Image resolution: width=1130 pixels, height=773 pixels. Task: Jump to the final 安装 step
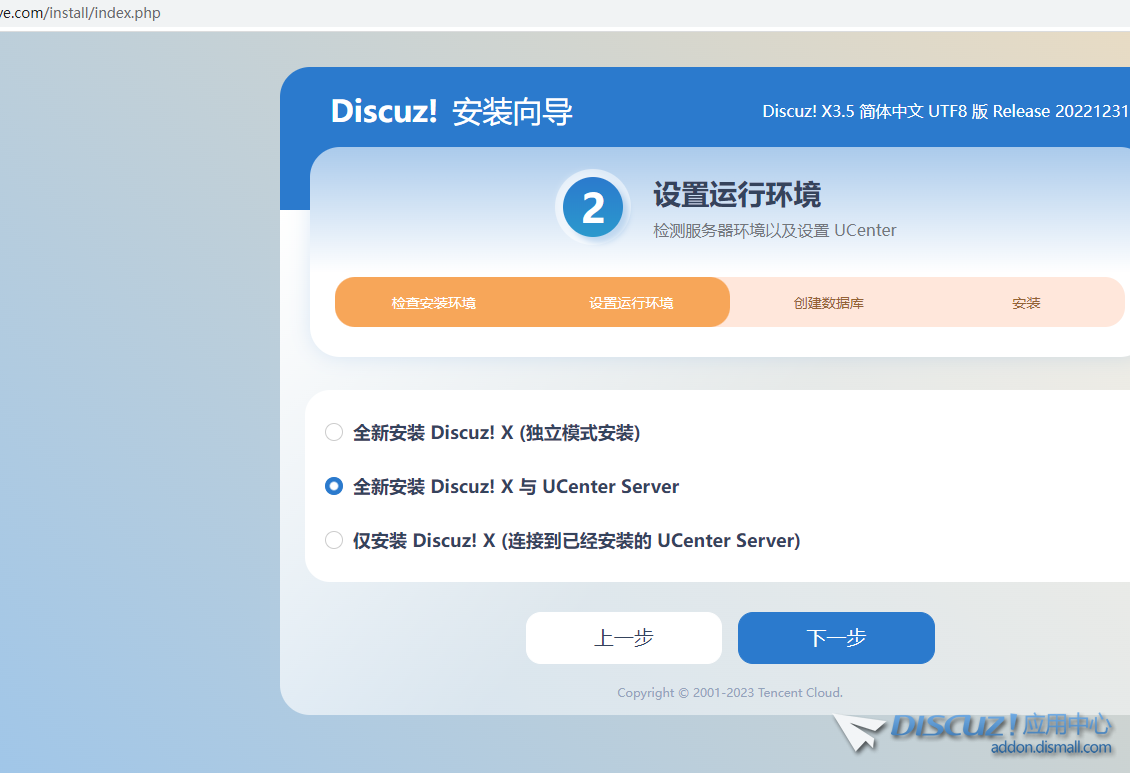point(1026,303)
